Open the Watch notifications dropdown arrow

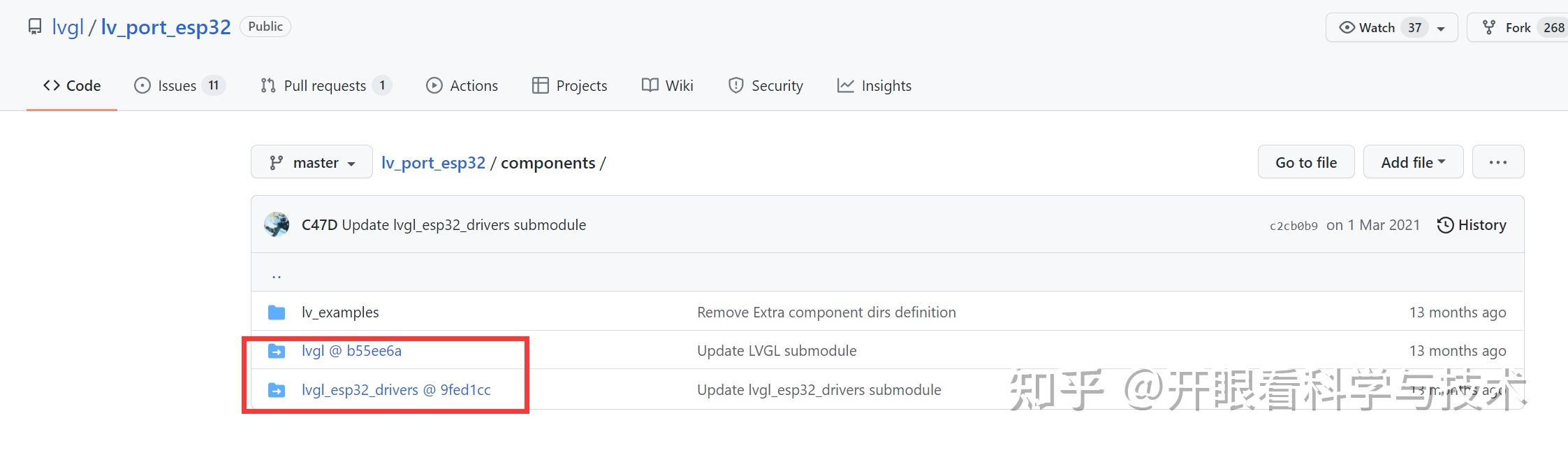(1440, 29)
